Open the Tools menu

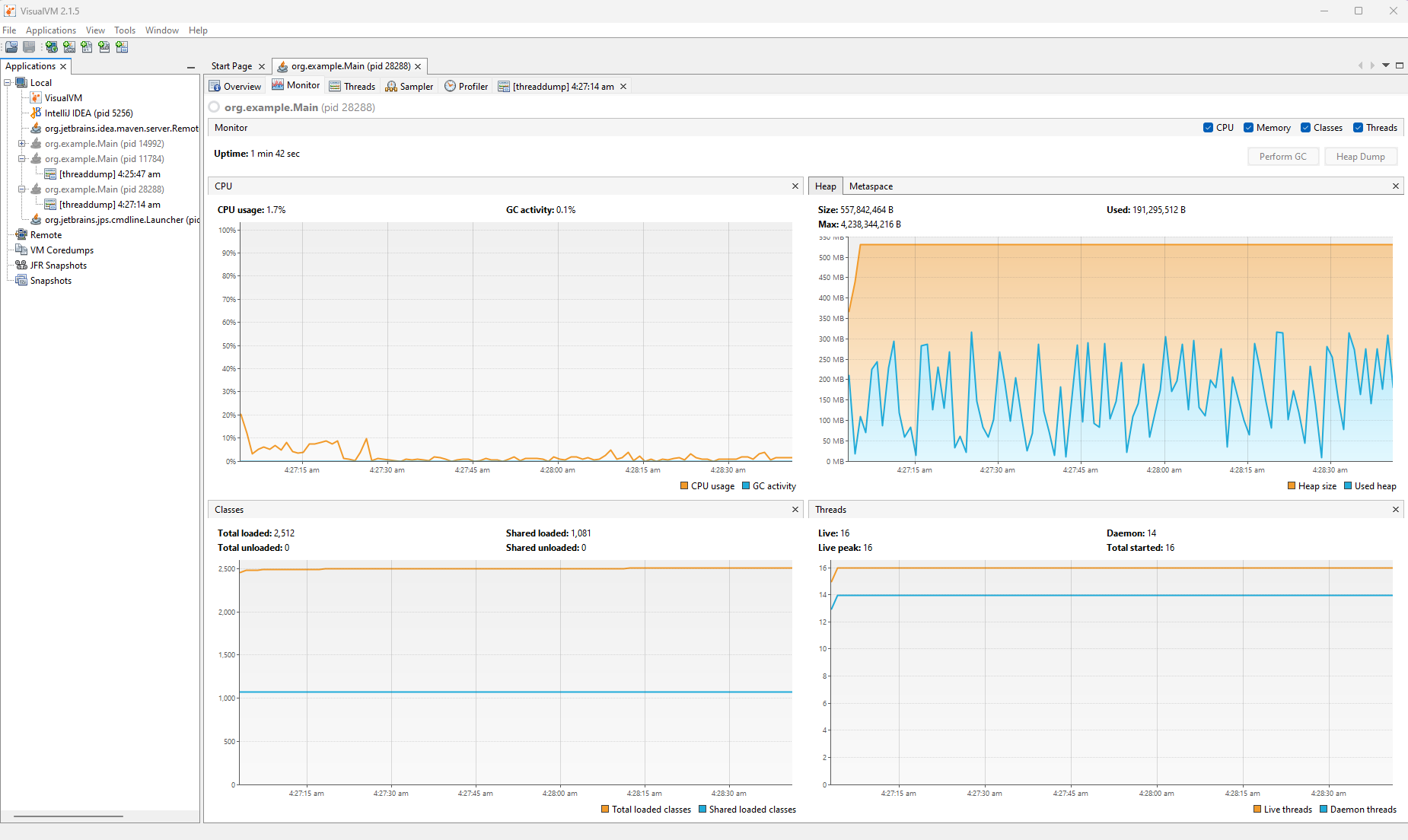click(124, 30)
